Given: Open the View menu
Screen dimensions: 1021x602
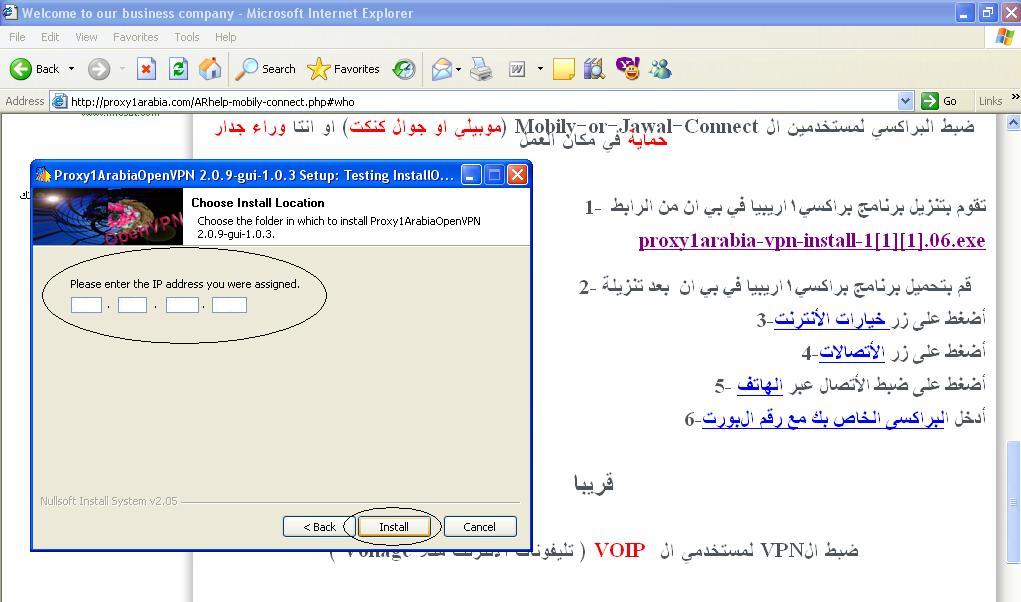Looking at the screenshot, I should (86, 37).
